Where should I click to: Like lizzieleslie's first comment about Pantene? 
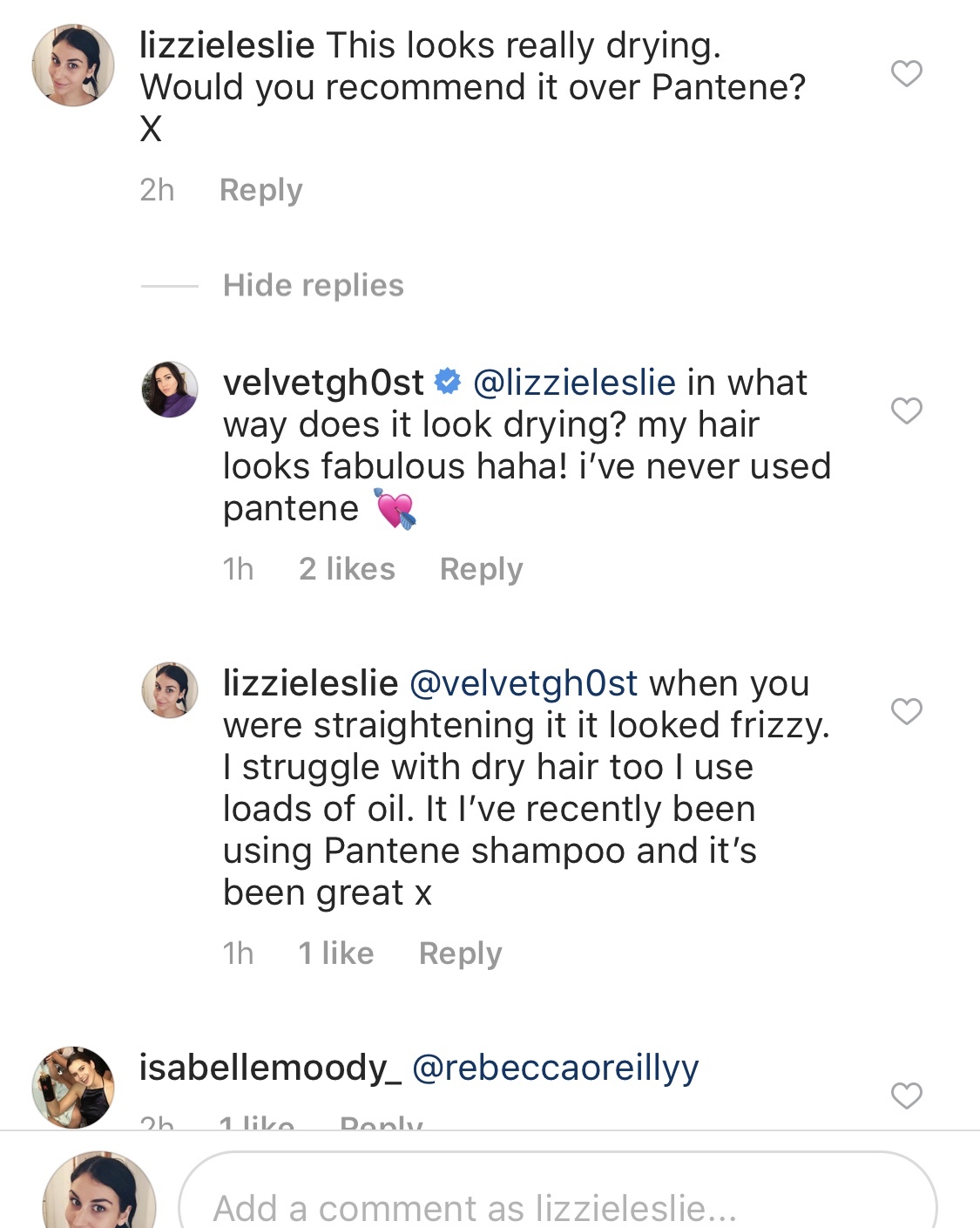pyautogui.click(x=906, y=73)
